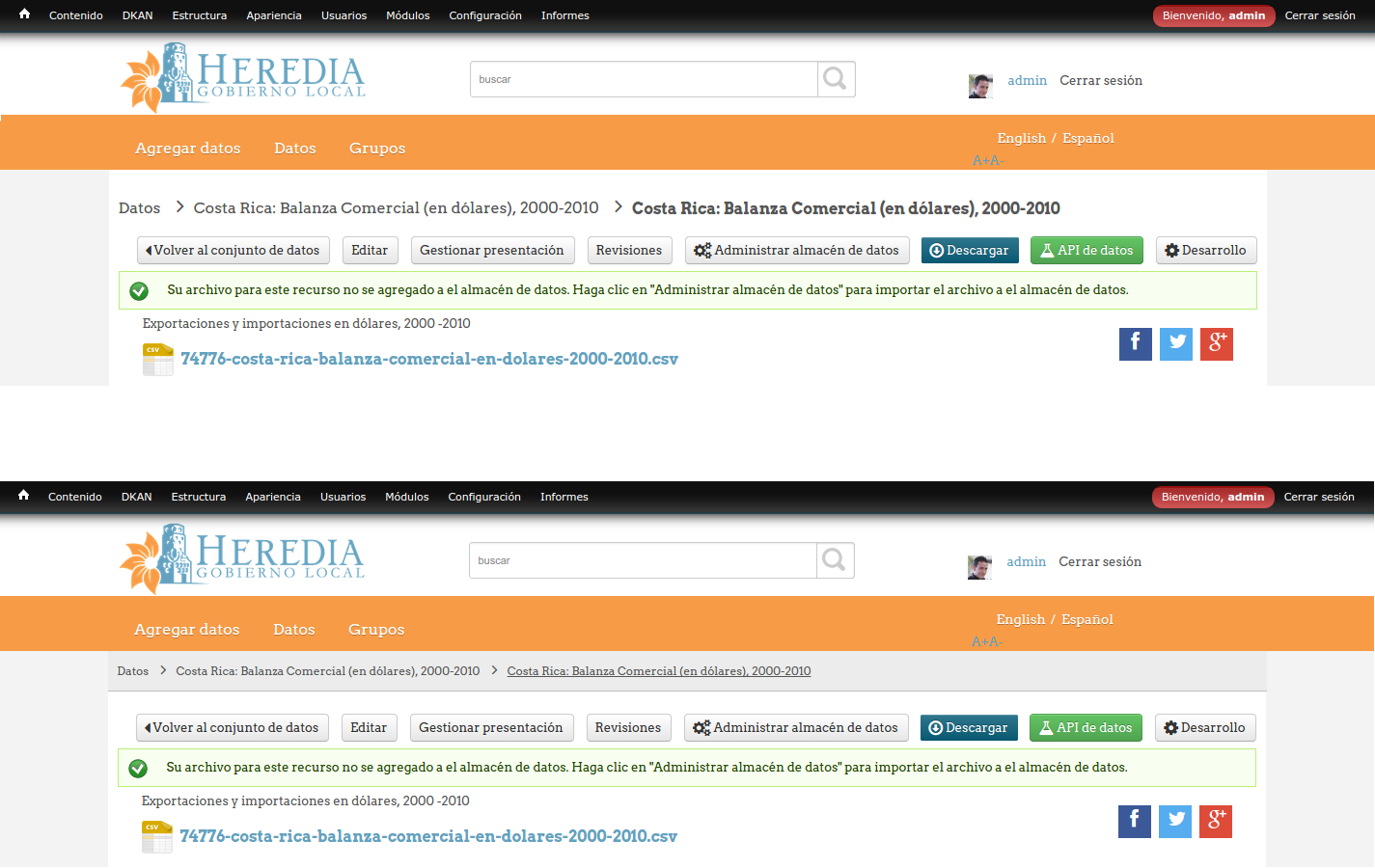Click the A+ font size link in the lower bar
Screen dimensions: 1375x868
pos(979,641)
